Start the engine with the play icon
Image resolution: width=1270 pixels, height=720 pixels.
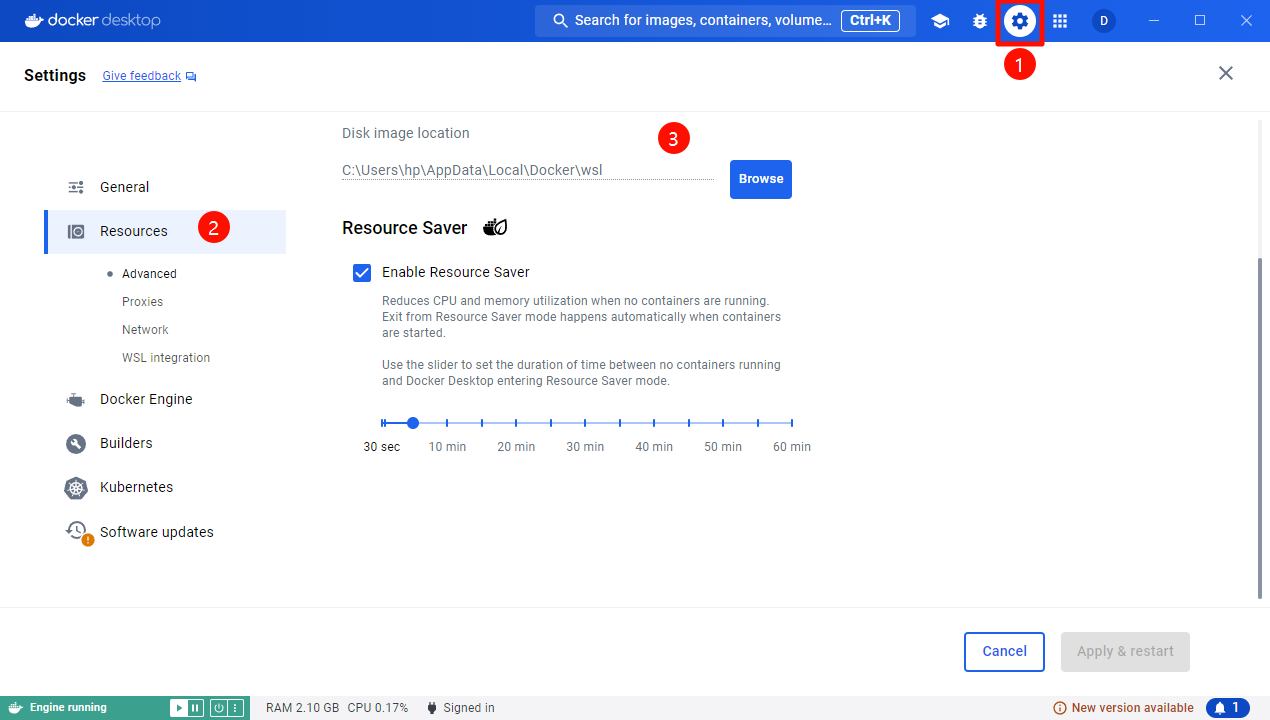(x=178, y=708)
